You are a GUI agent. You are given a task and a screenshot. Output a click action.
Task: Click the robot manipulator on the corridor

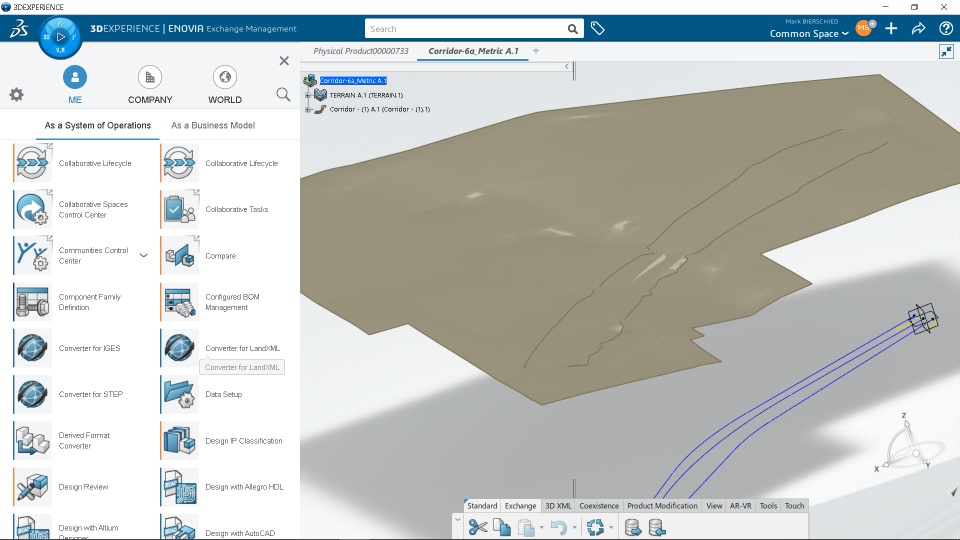(923, 318)
